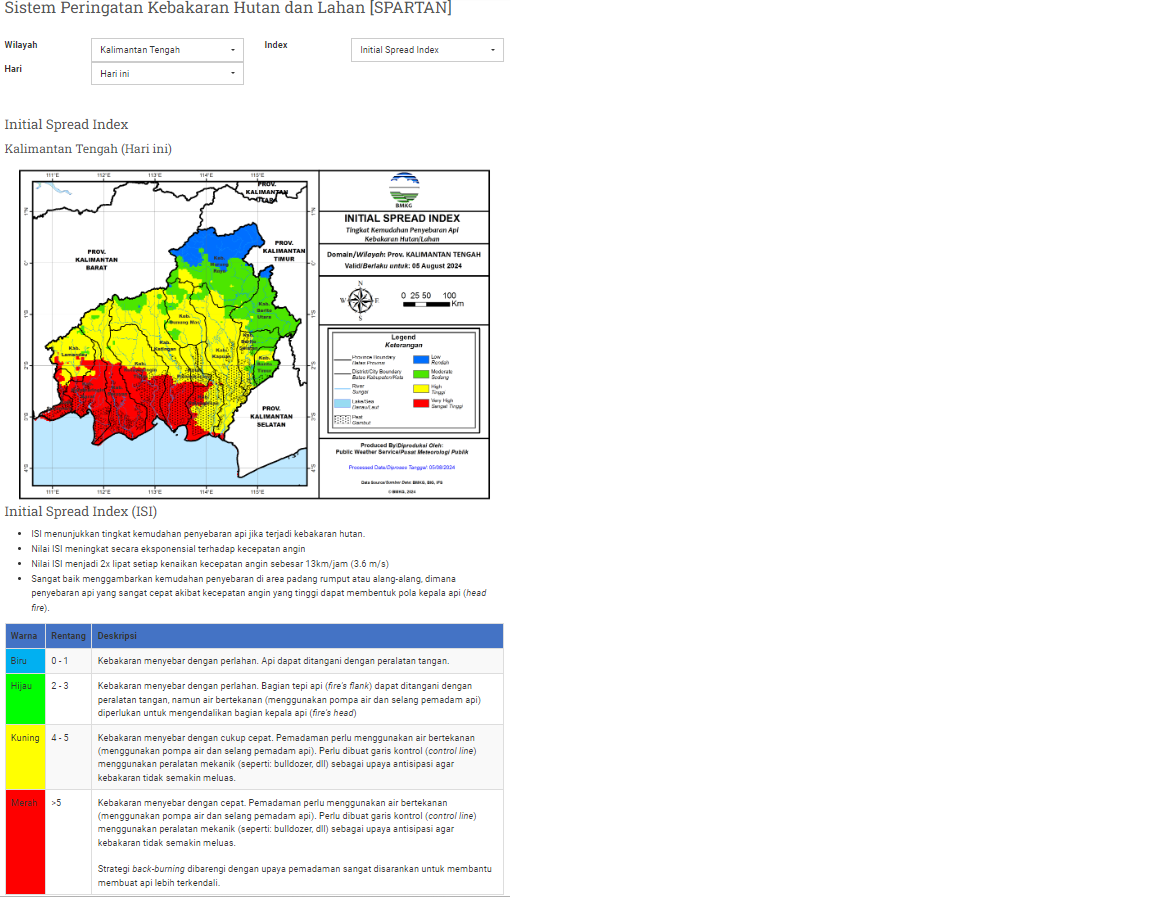Click the range value 2 - 3
Viewport: 1152px width, 897px height.
click(60, 686)
